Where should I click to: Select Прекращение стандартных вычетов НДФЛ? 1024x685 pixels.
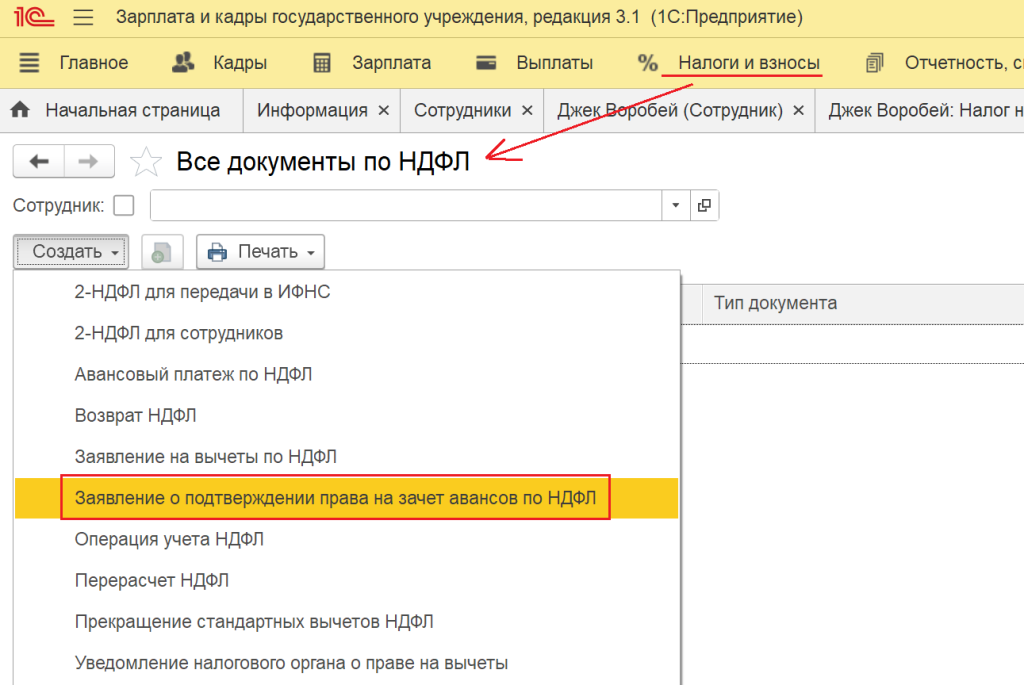coord(254,621)
